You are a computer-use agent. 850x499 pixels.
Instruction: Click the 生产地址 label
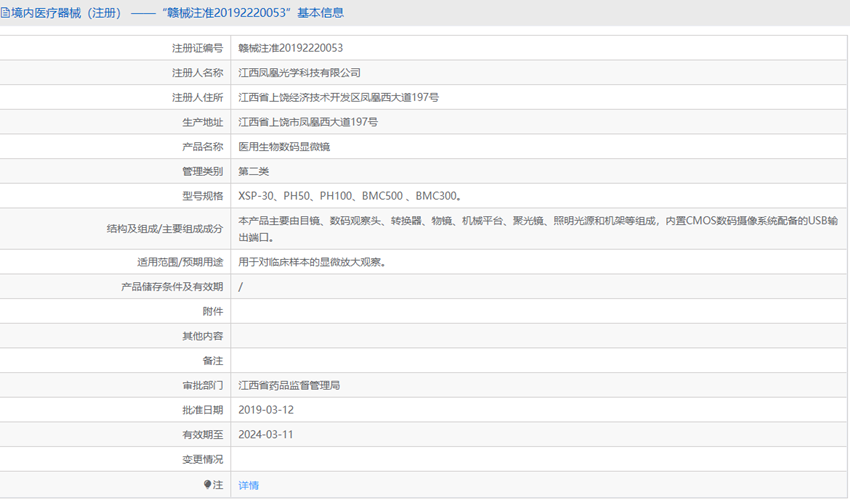[203, 122]
